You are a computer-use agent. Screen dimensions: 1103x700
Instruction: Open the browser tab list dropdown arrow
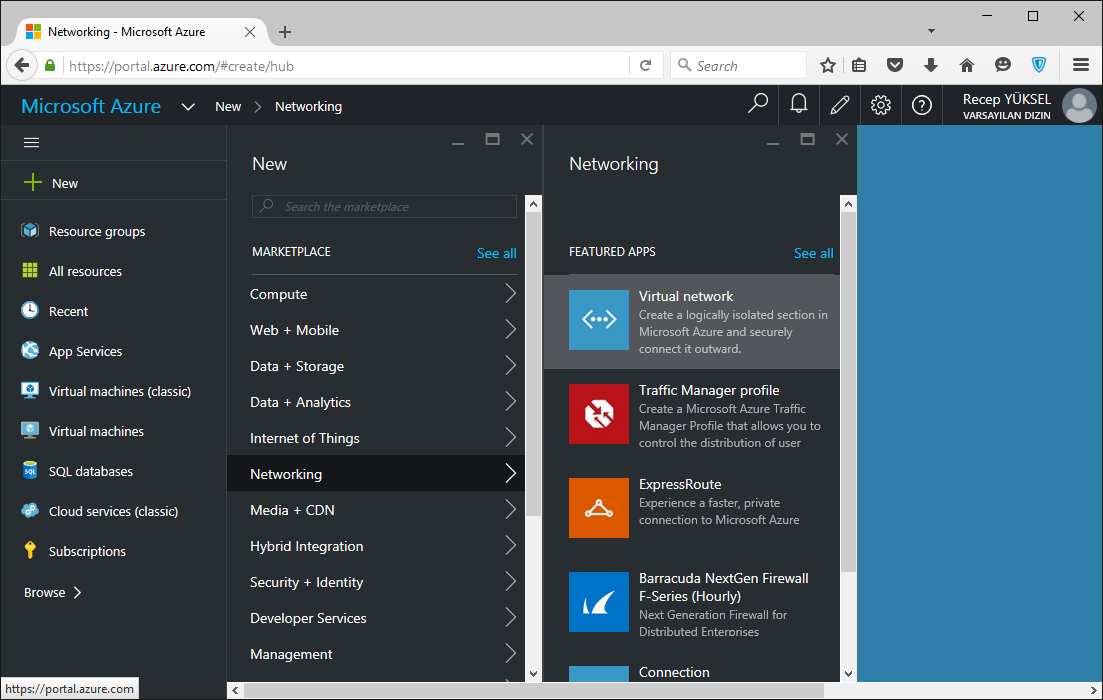click(931, 31)
